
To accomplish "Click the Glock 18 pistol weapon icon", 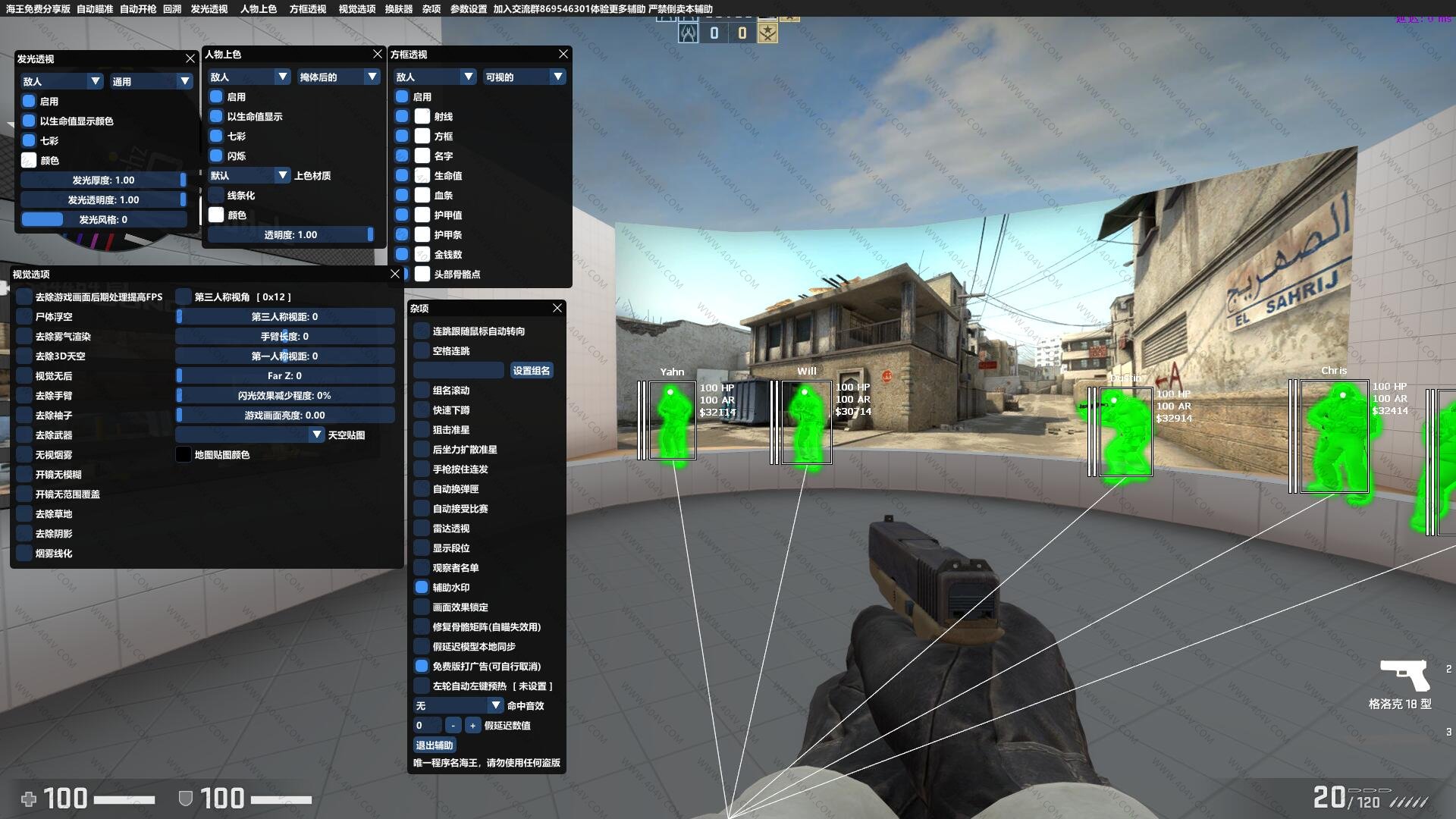I will coord(1404,673).
